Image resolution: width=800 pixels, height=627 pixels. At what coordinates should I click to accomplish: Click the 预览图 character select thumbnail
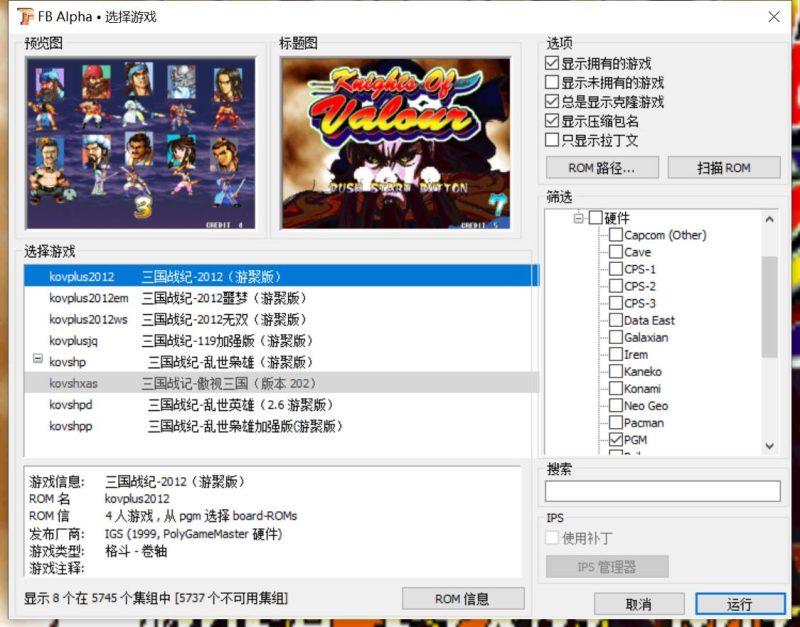141,143
